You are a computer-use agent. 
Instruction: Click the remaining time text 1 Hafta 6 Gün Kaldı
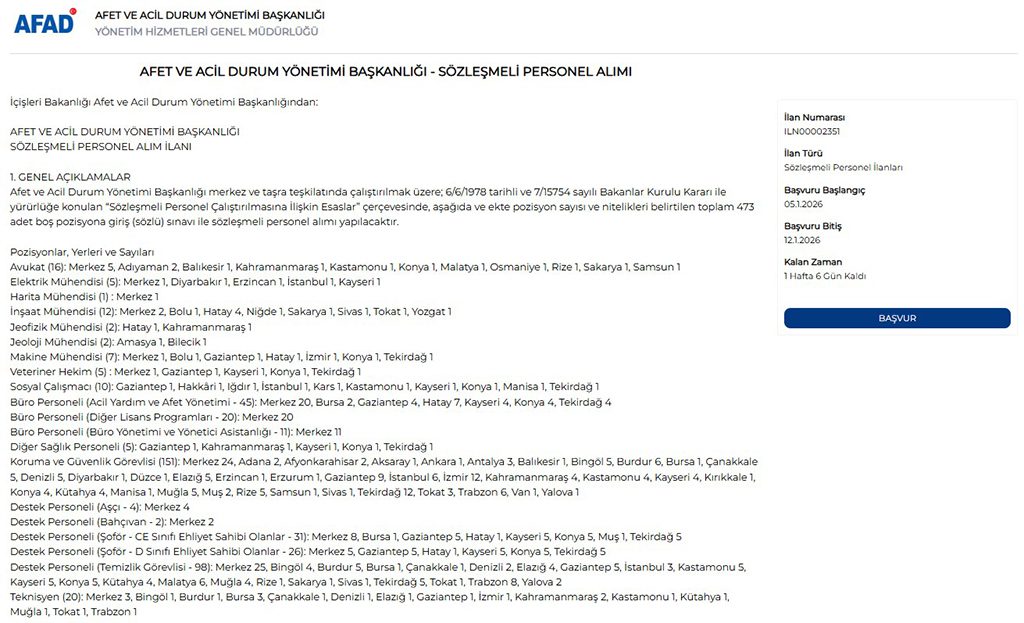(x=825, y=276)
